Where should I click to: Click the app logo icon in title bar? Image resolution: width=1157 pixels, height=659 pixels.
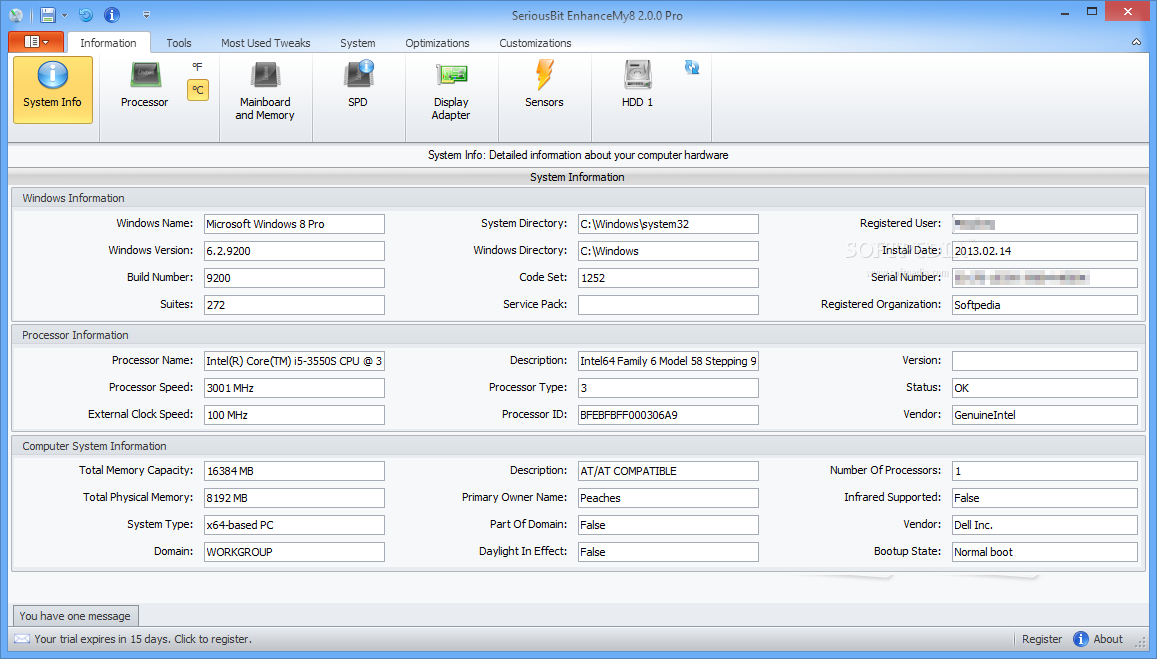(16, 15)
